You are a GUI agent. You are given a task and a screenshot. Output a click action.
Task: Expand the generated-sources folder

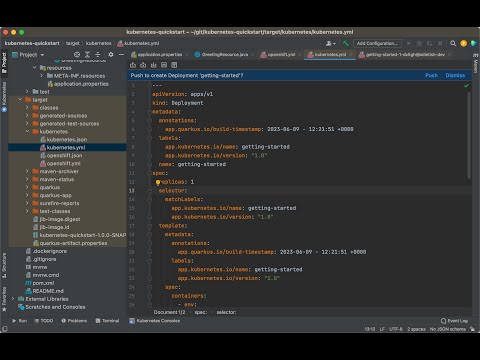(27, 115)
